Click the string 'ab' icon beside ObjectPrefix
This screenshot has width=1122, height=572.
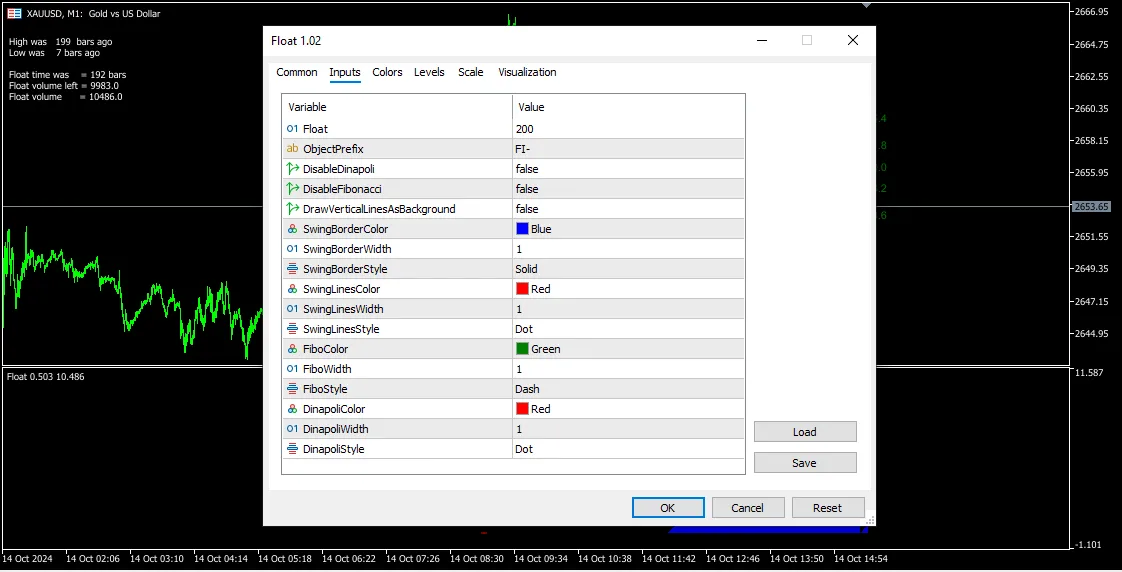coord(292,149)
